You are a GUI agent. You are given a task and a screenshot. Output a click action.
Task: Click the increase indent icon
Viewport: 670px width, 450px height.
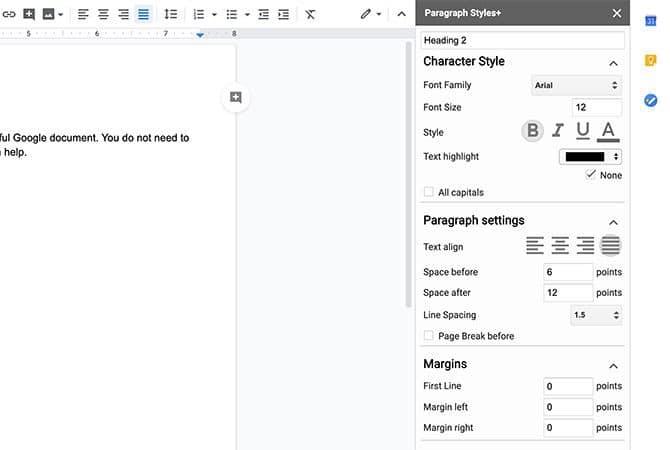pos(284,15)
